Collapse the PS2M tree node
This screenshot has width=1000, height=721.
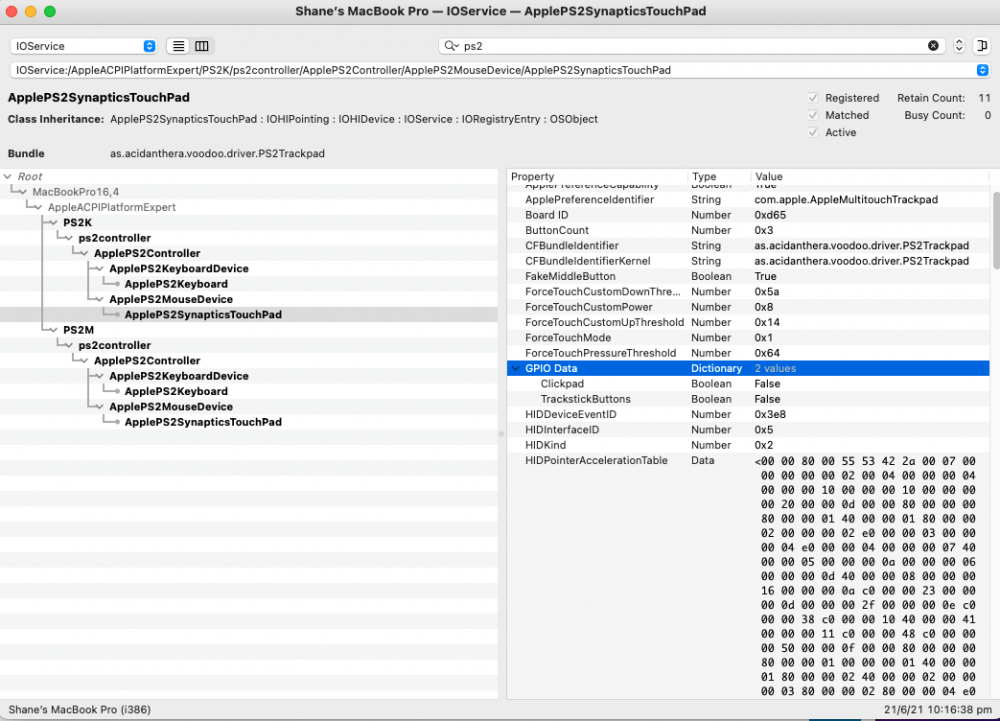(x=54, y=330)
